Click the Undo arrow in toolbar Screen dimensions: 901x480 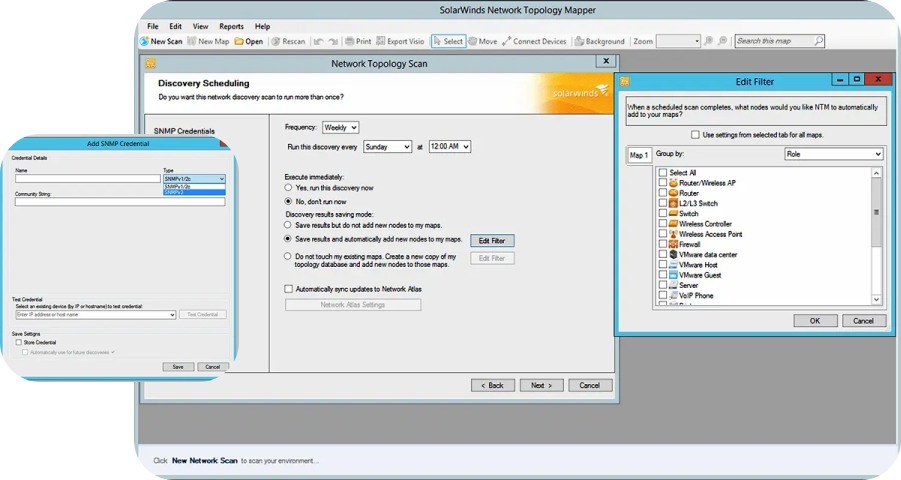click(x=318, y=41)
